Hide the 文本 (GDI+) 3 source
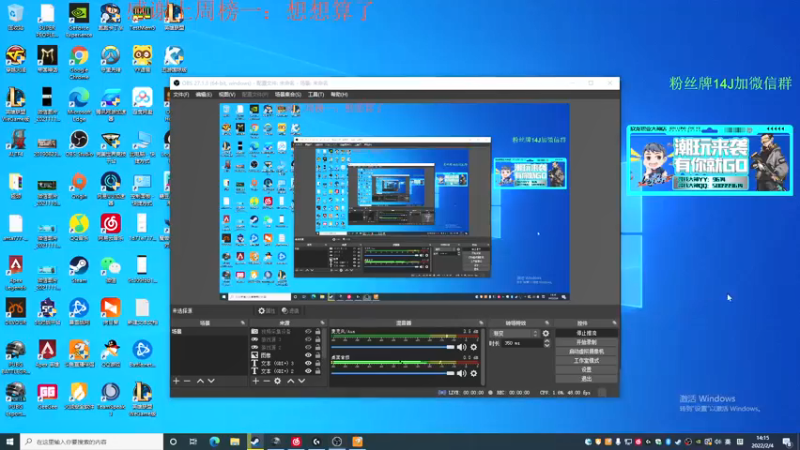This screenshot has width=800, height=450. click(308, 363)
